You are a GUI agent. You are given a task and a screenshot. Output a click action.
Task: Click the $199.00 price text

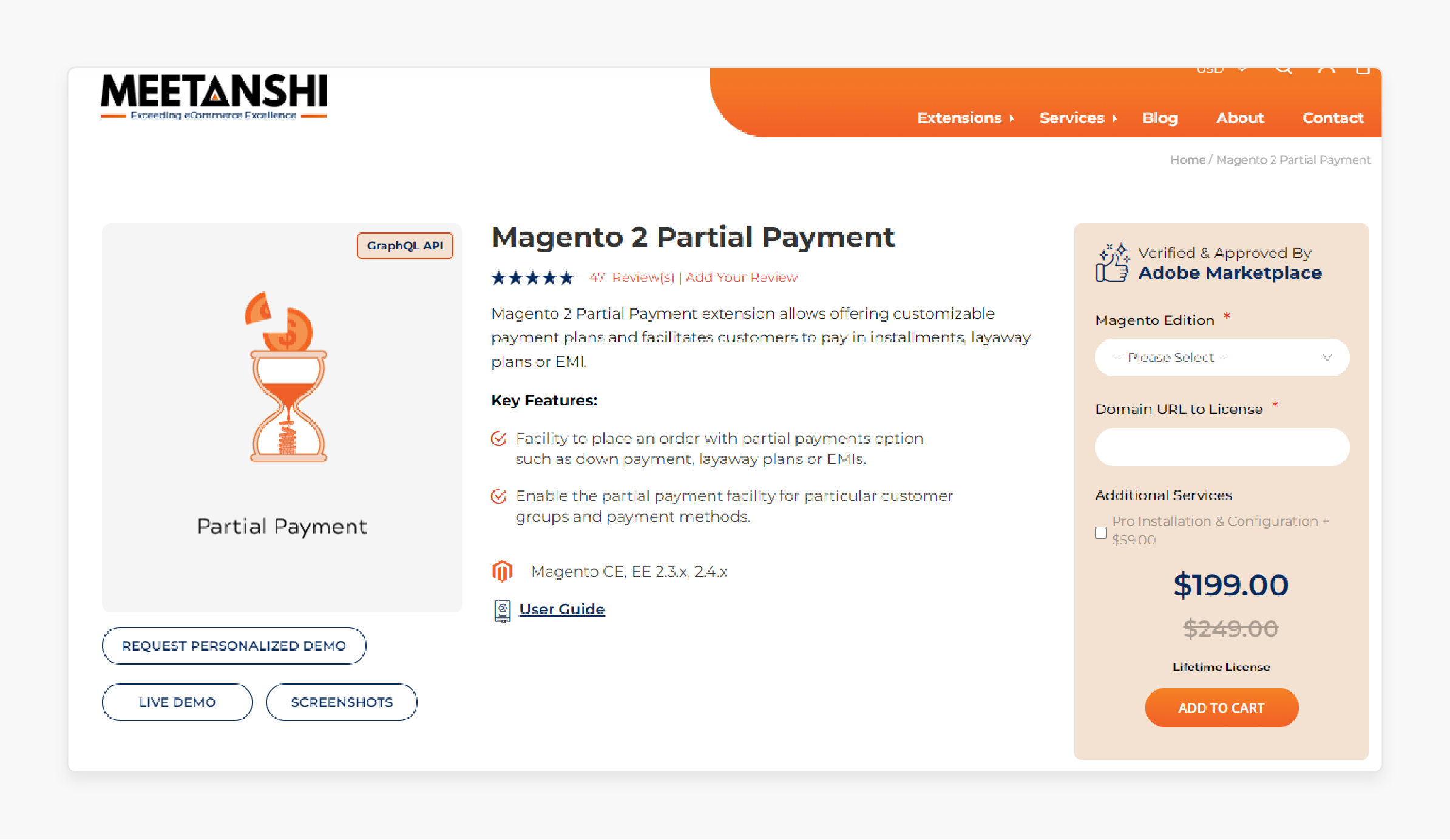click(x=1230, y=585)
